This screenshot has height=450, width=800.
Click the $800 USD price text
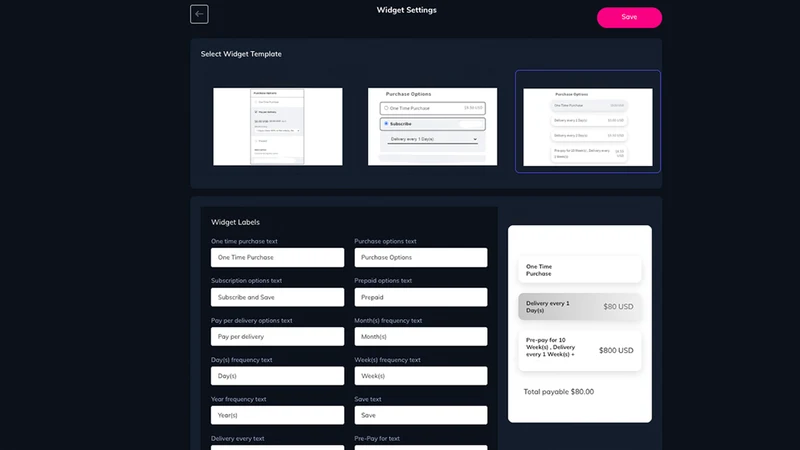(x=616, y=351)
